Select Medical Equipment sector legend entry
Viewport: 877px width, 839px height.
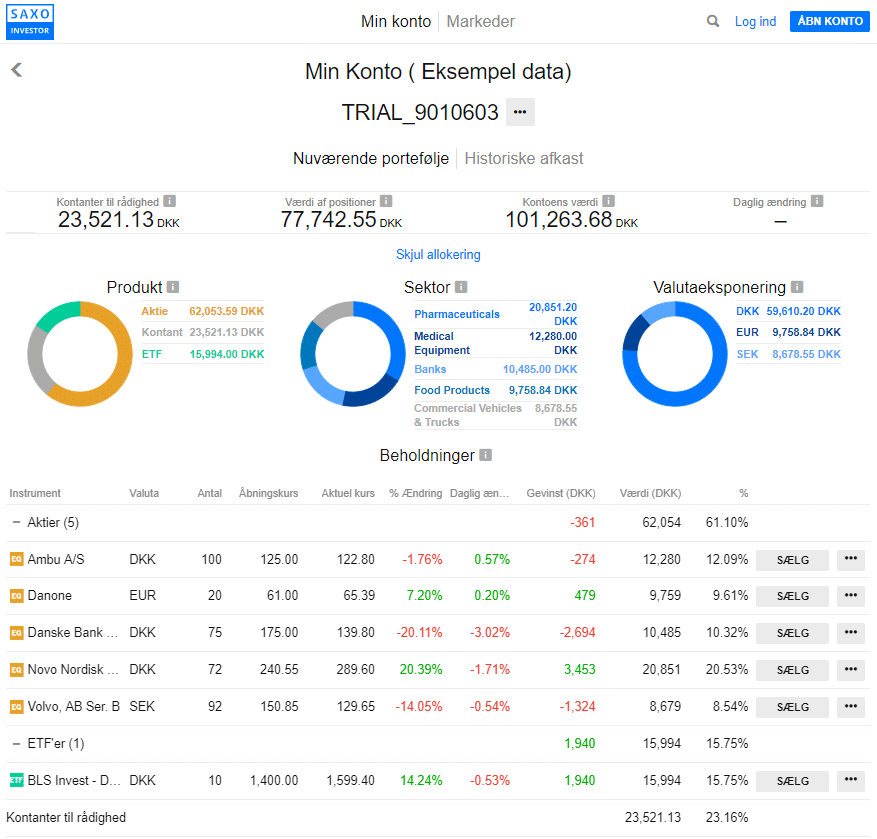(496, 343)
